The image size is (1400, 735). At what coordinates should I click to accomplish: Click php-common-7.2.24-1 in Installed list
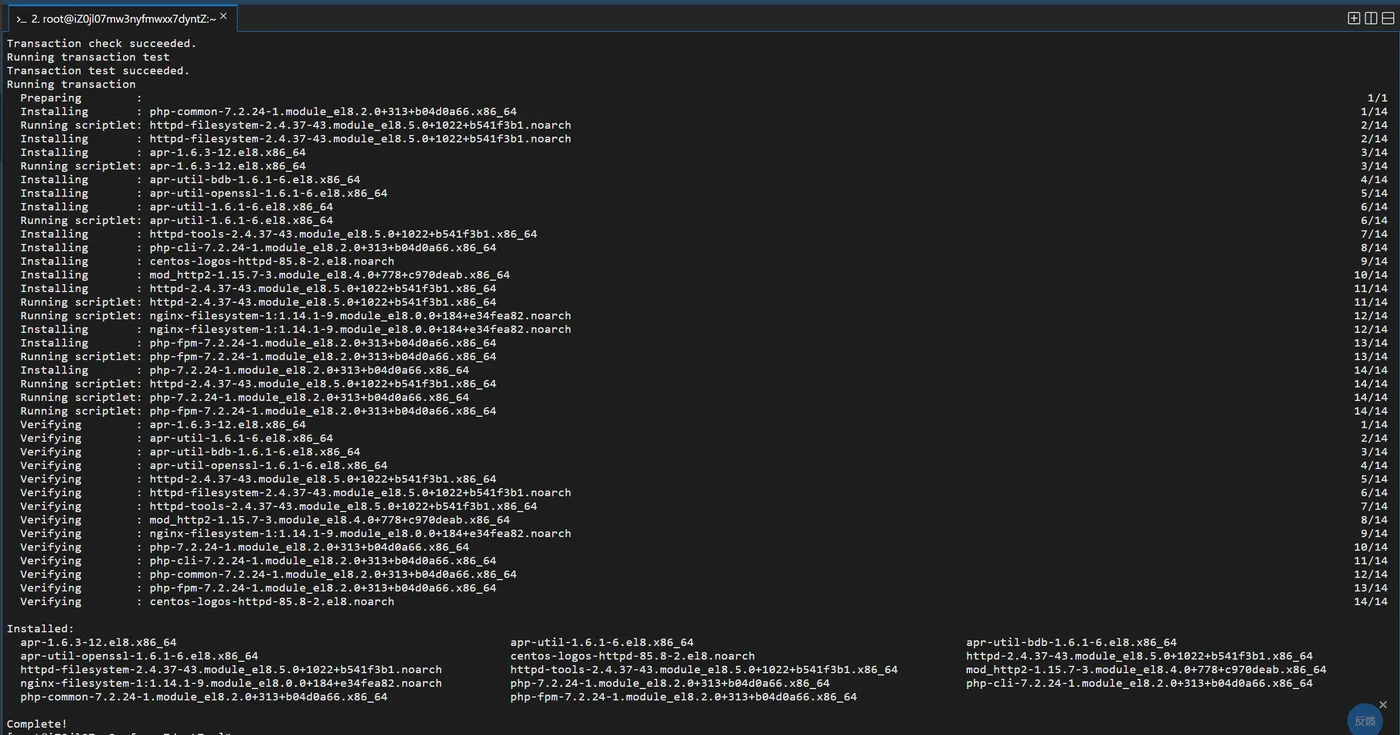[204, 697]
